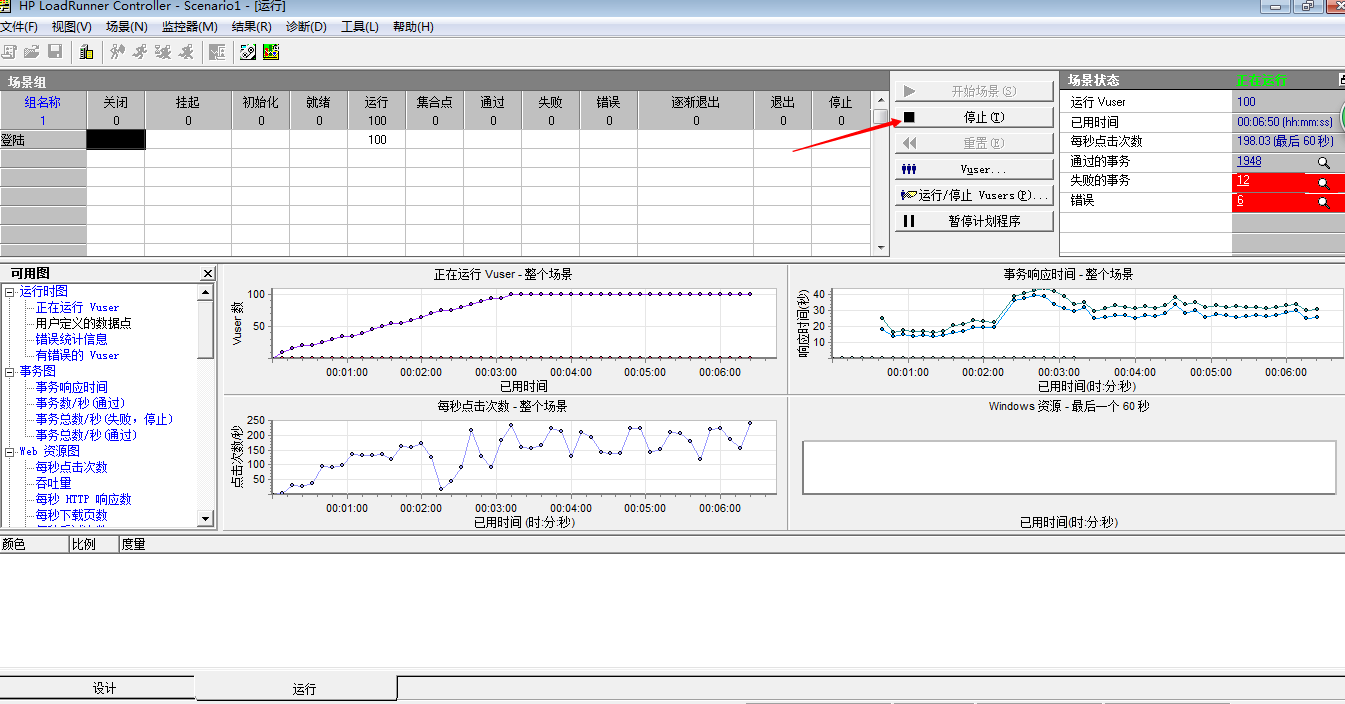1345x704 pixels.
Task: Open the 结果(R) menu
Action: [x=251, y=27]
